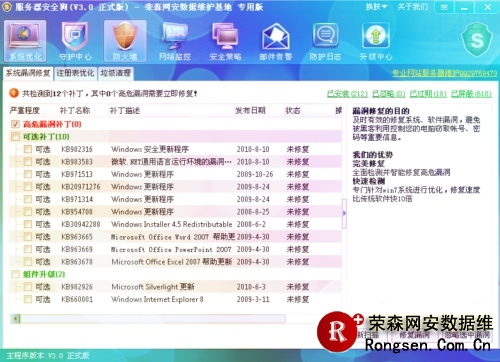Open the 已过期(18) link

(428, 94)
